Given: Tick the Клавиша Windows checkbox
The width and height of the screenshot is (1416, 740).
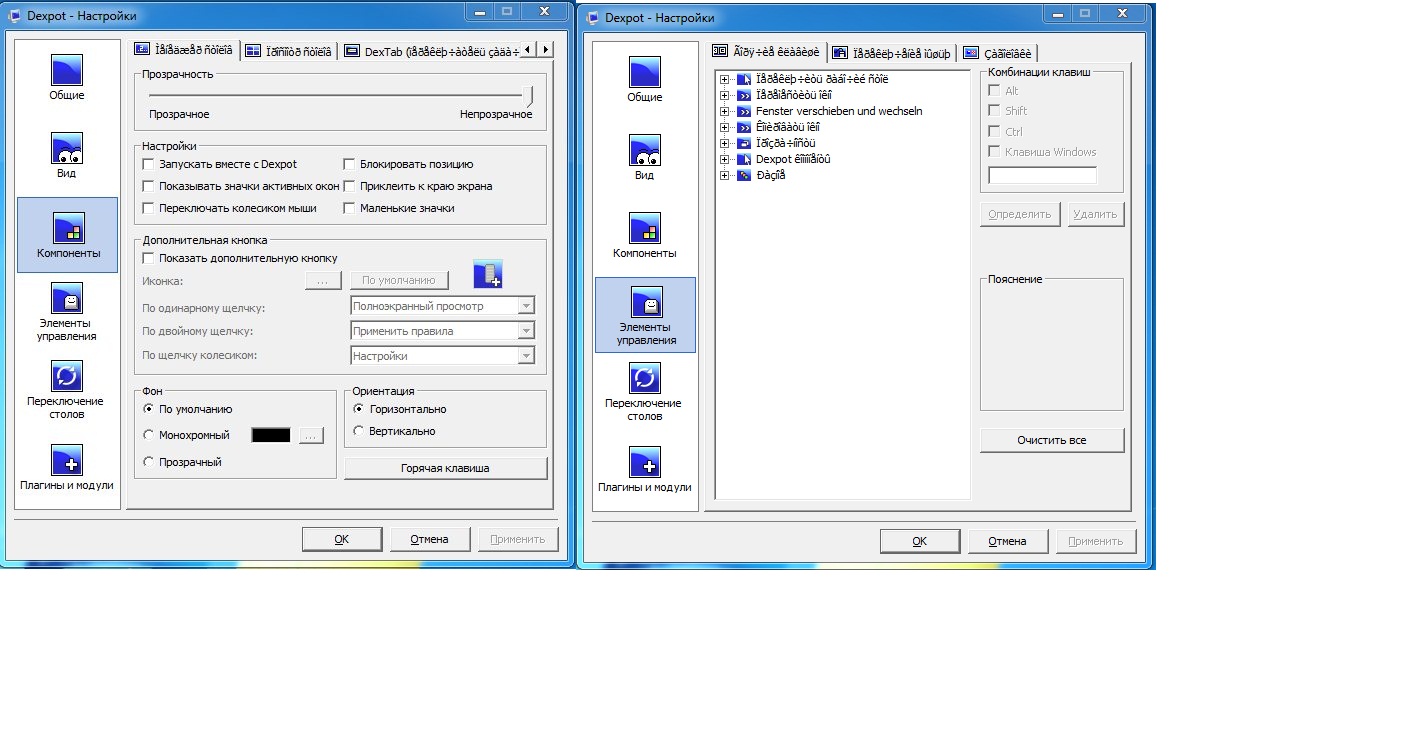Looking at the screenshot, I should [994, 152].
